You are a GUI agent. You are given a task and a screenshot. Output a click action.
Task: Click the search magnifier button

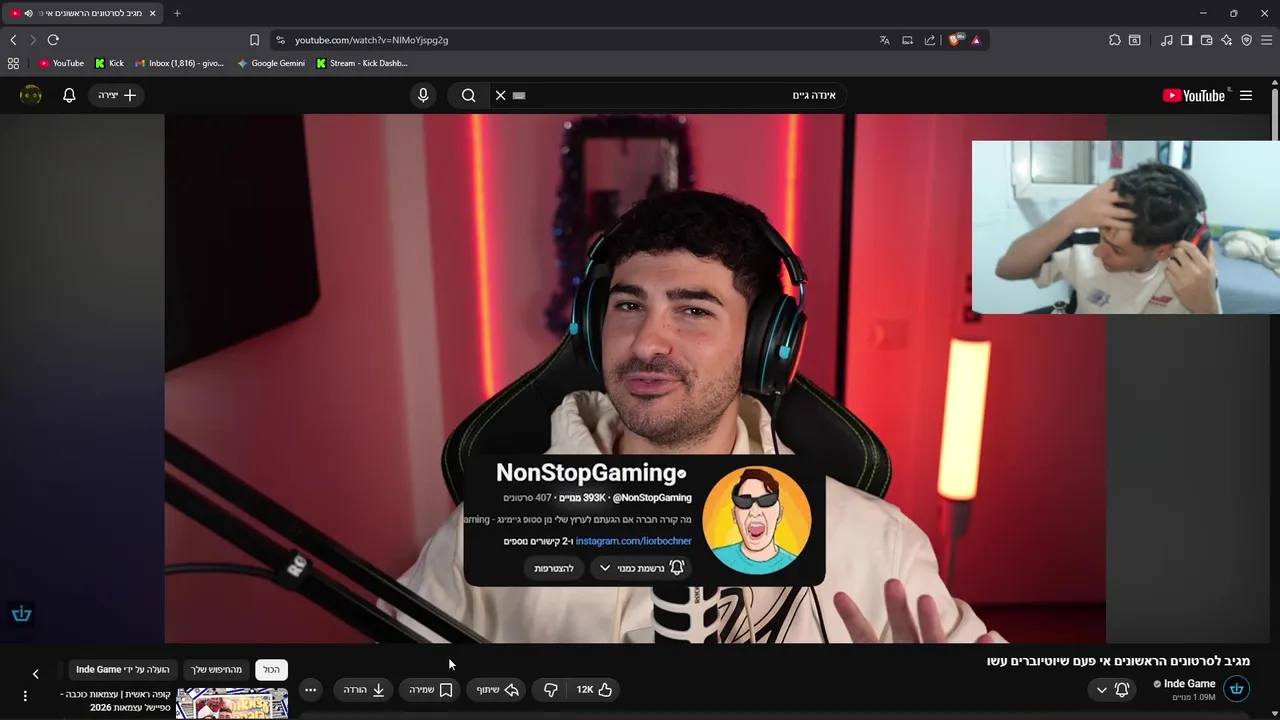[x=468, y=95]
